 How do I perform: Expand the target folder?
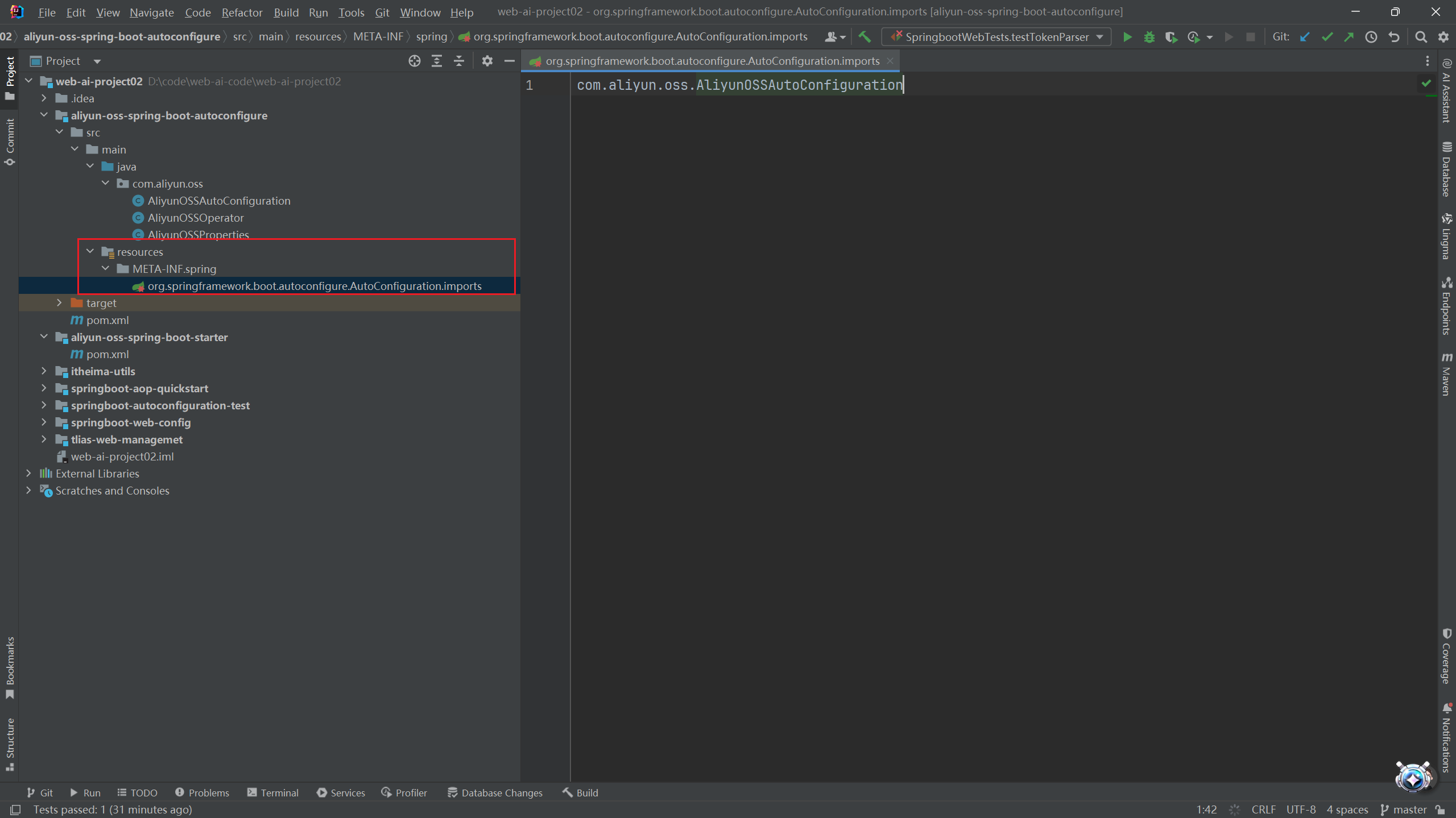(x=59, y=303)
